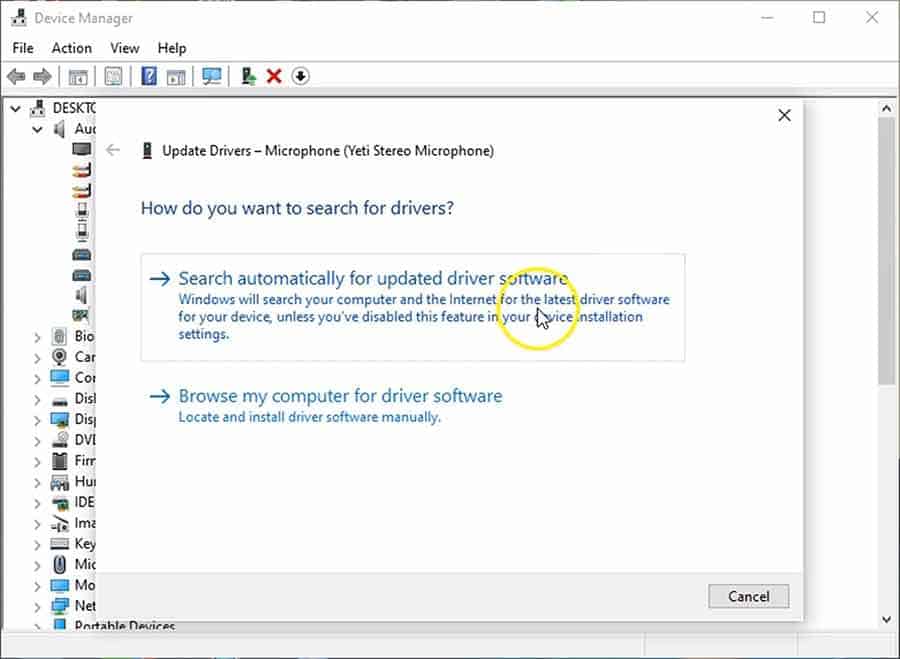Select the mouse icon beside the 'Mic' row

(60, 565)
